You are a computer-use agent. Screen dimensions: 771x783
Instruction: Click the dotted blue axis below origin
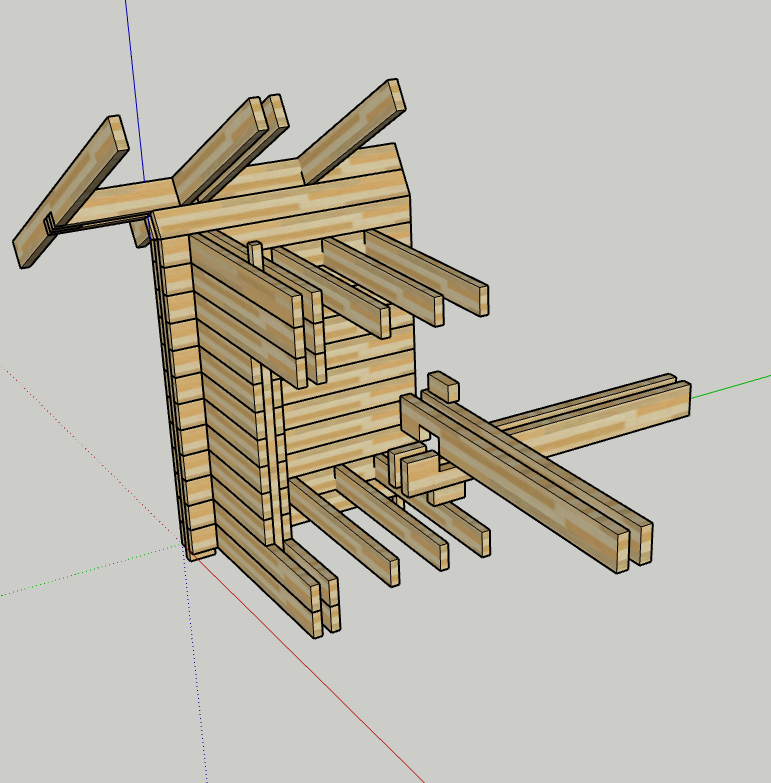click(x=197, y=669)
